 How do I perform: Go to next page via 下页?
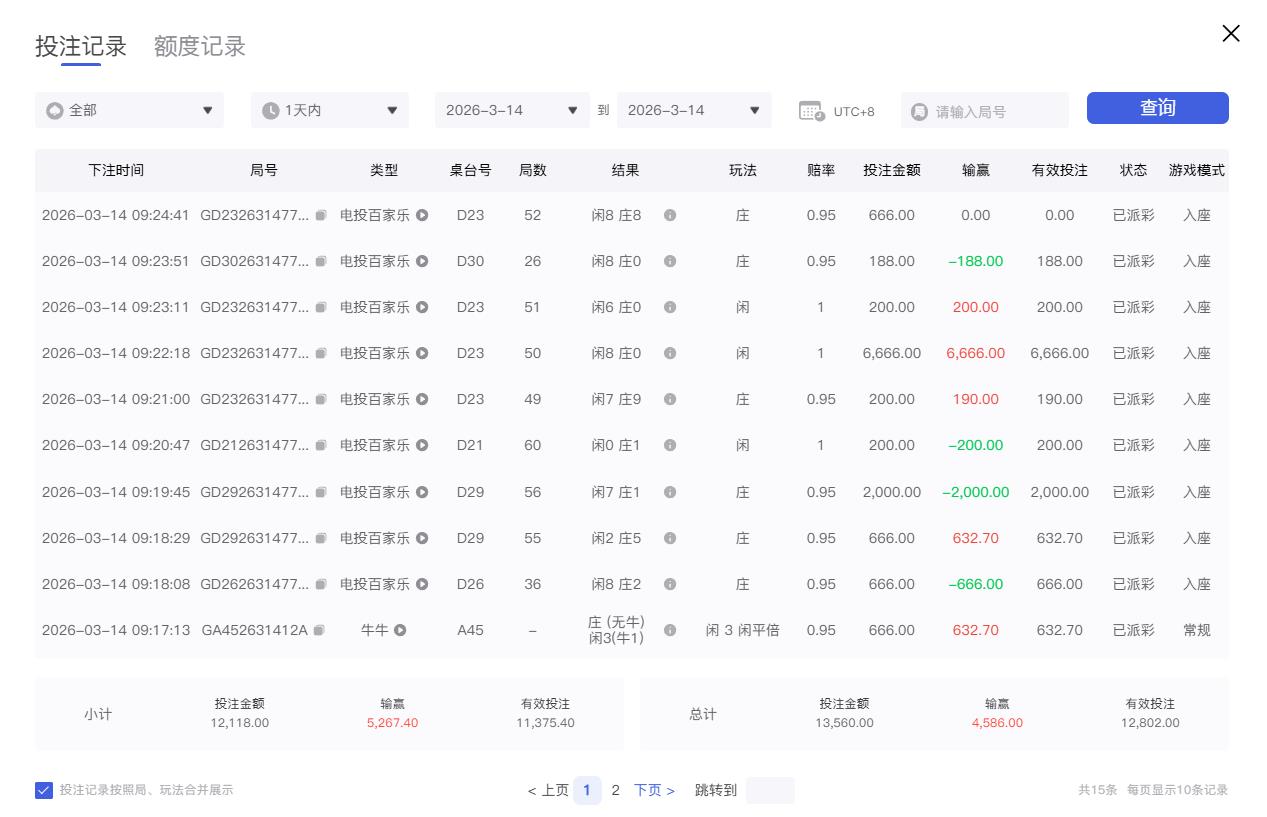tap(650, 790)
